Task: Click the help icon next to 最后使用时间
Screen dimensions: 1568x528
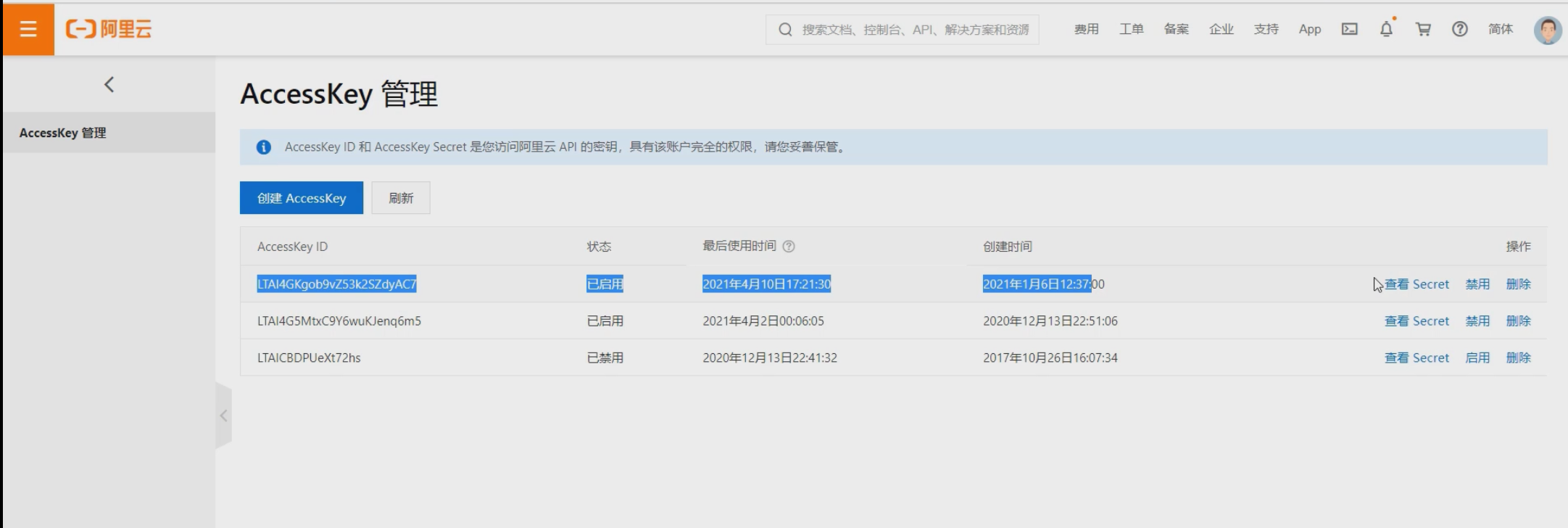Action: [x=789, y=247]
